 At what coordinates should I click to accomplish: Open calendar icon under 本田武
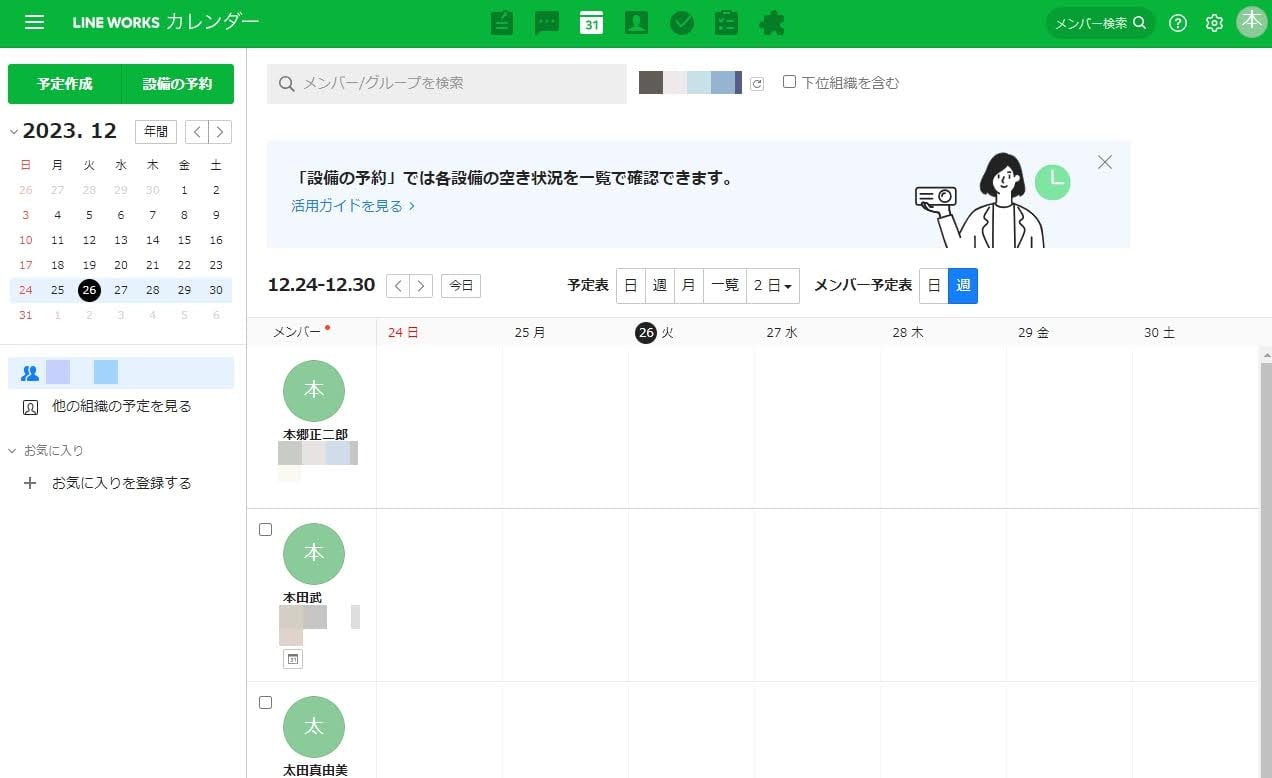292,659
